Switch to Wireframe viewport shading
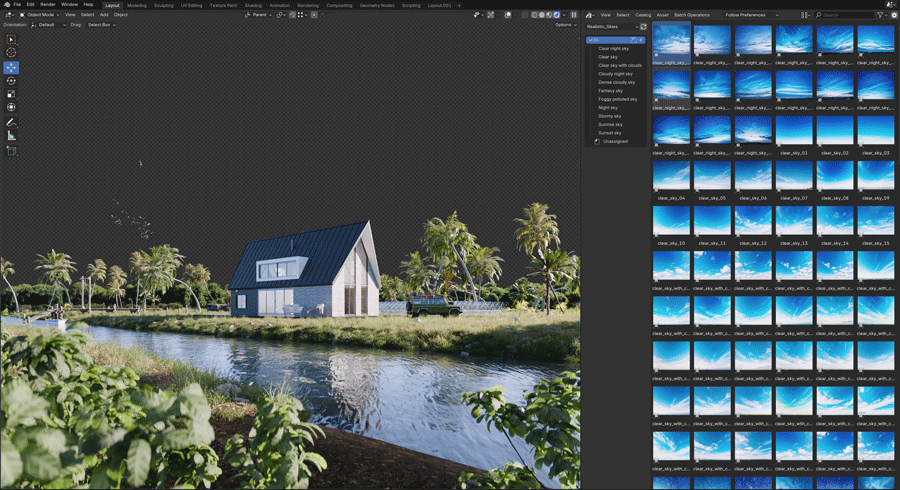Image resolution: width=900 pixels, height=490 pixels. [534, 15]
